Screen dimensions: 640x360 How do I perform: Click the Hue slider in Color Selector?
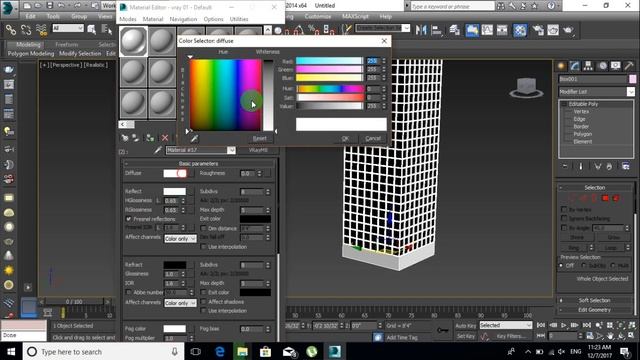[330, 88]
